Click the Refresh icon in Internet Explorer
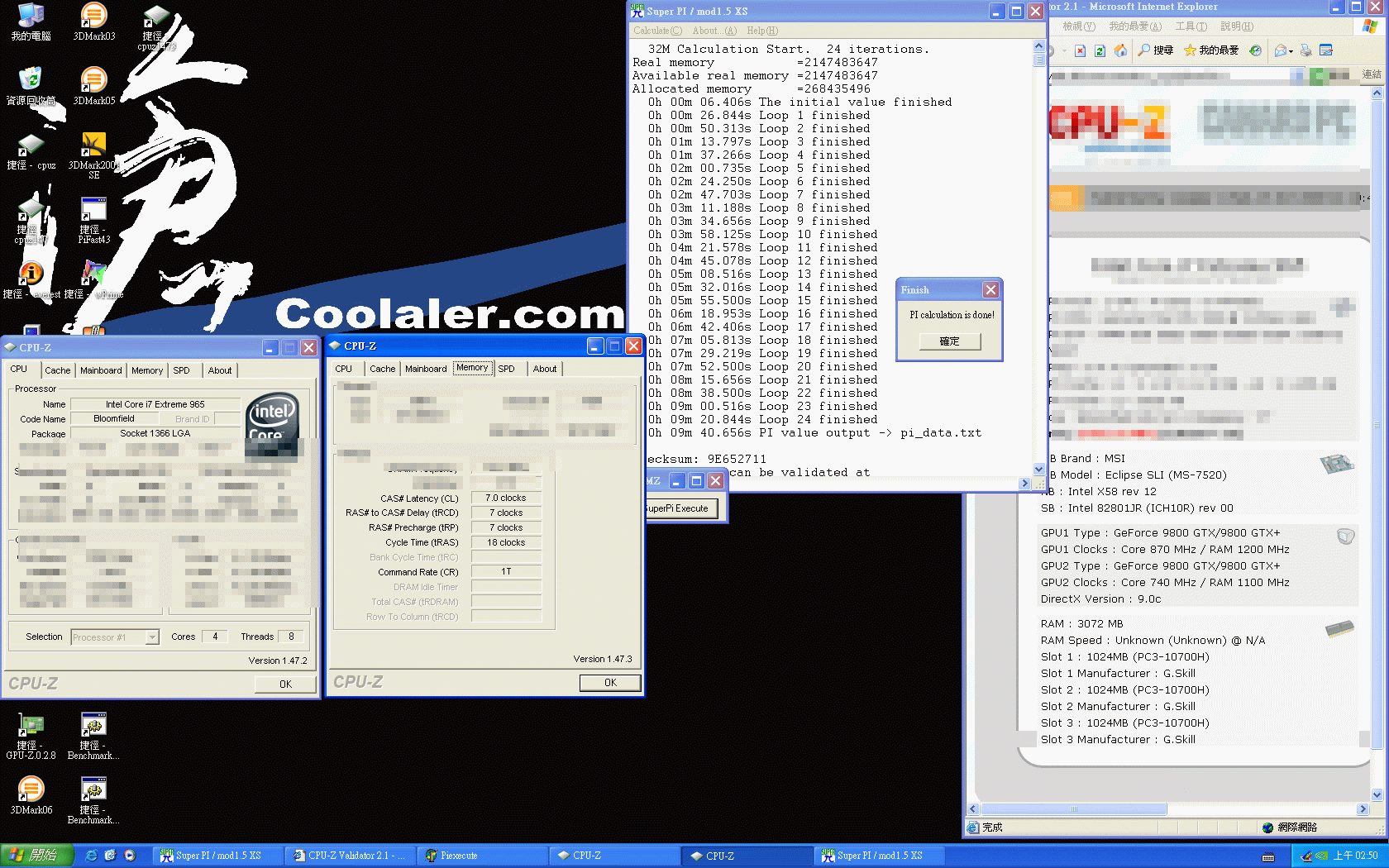The image size is (1389, 868). [x=1100, y=50]
